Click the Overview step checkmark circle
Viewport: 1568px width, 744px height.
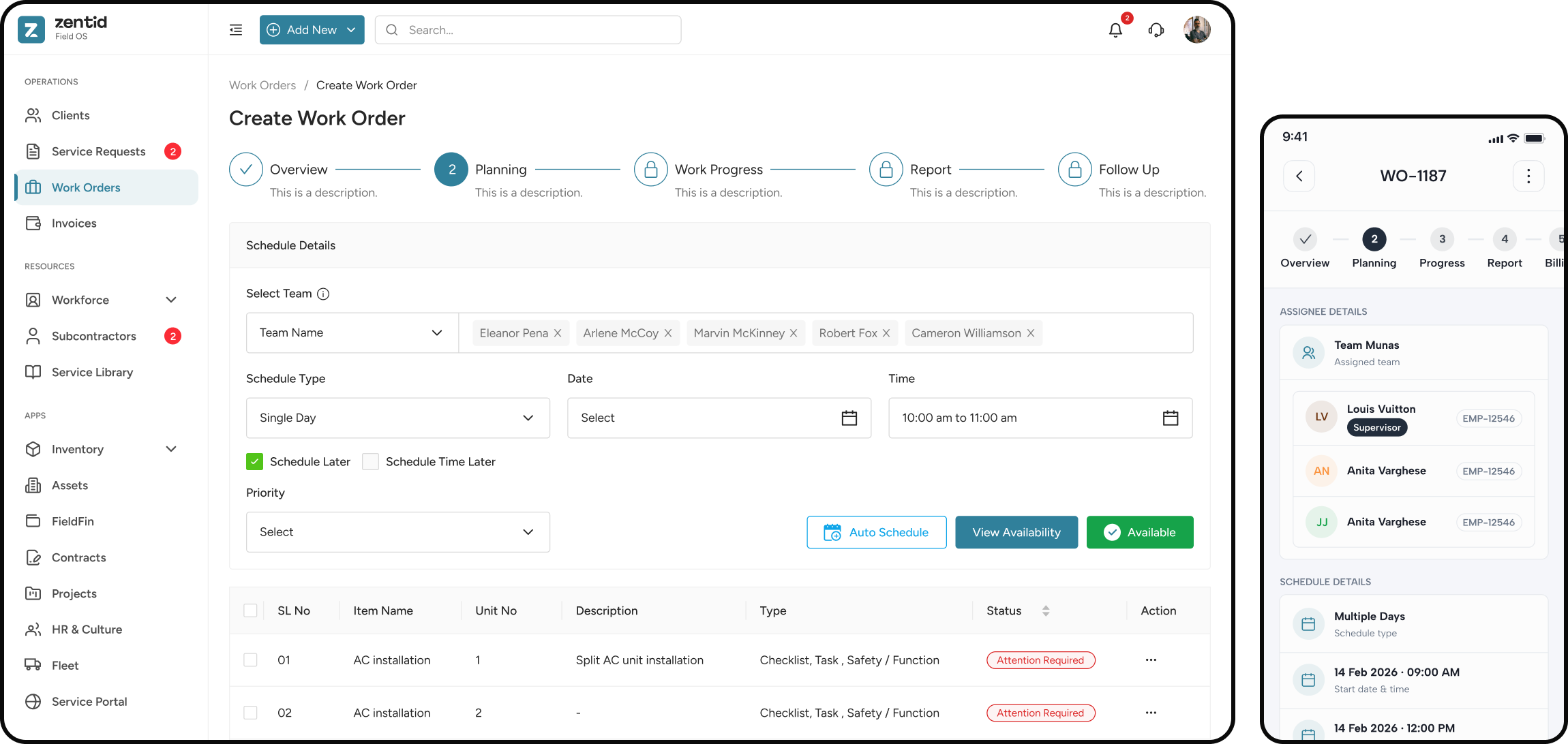pos(246,170)
